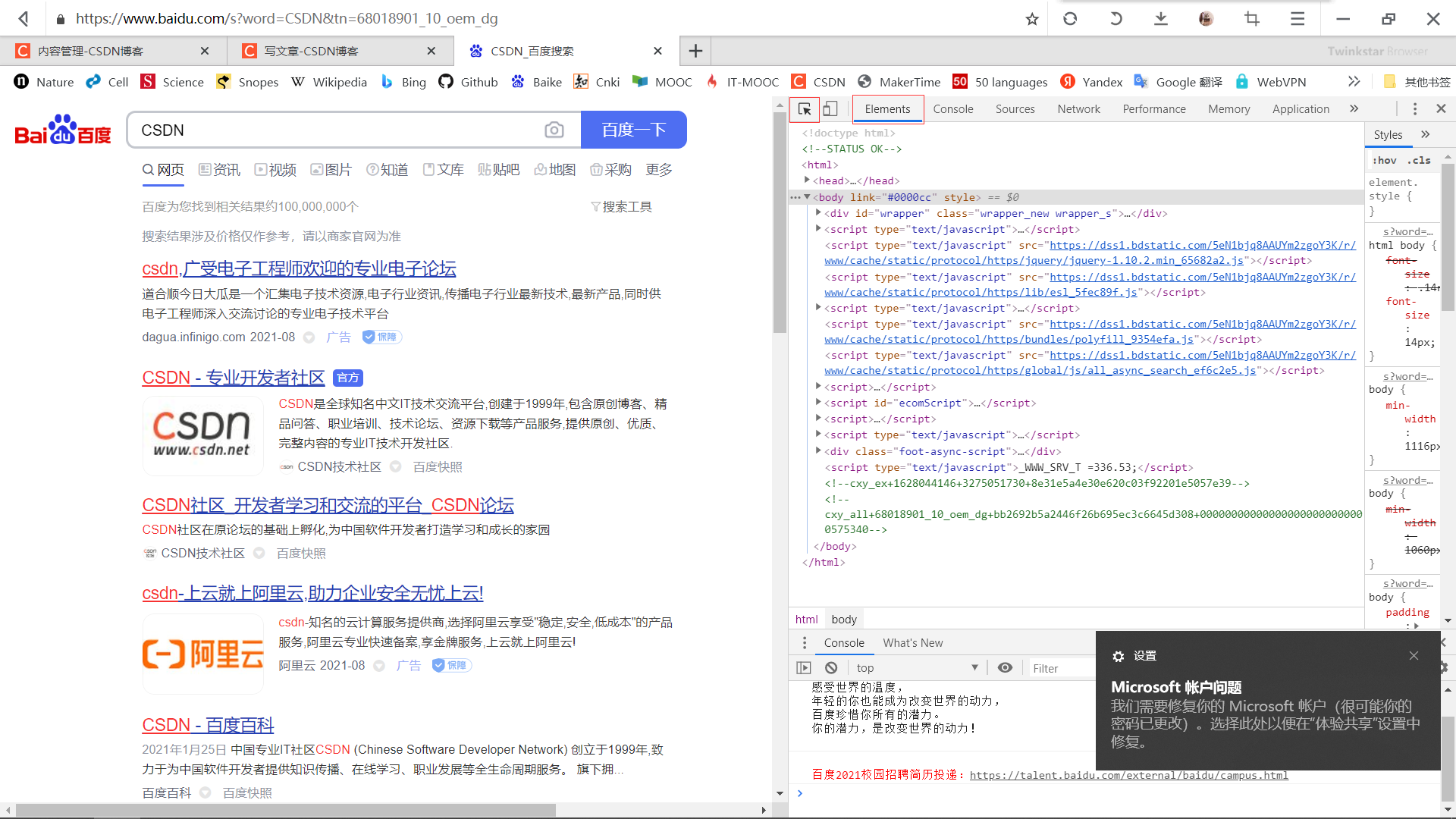The width and height of the screenshot is (1456, 819).
Task: Activate DevTools inspect element icon
Action: [x=805, y=109]
